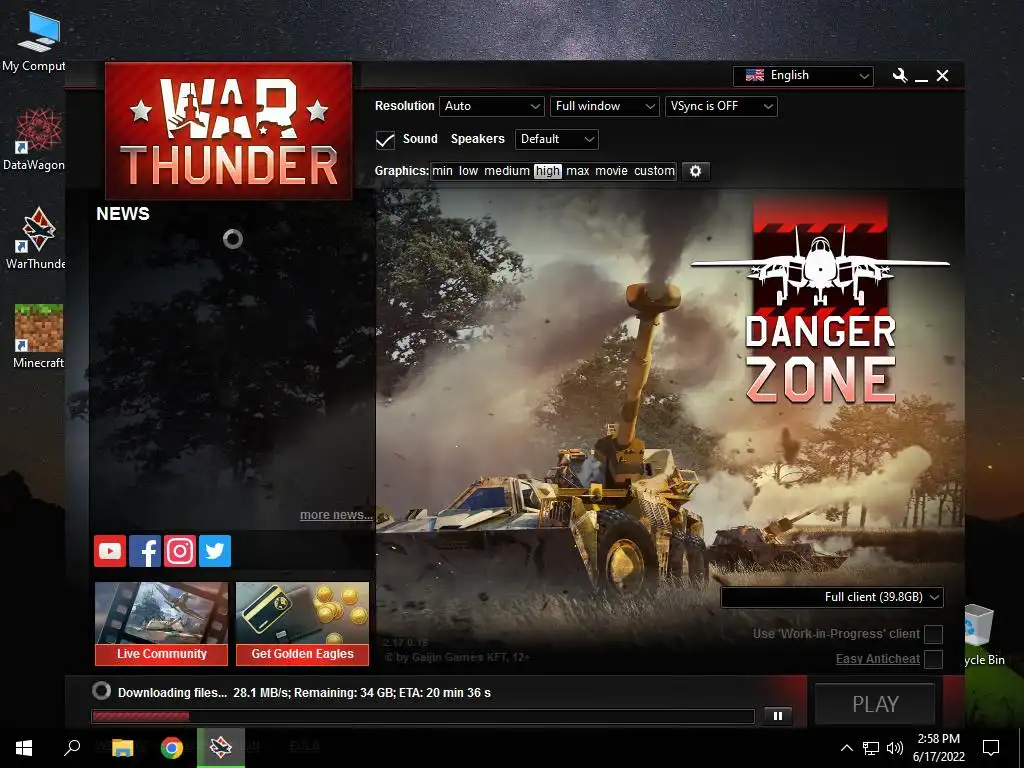Open notification center icon
This screenshot has height=768, width=1024.
coord(991,748)
